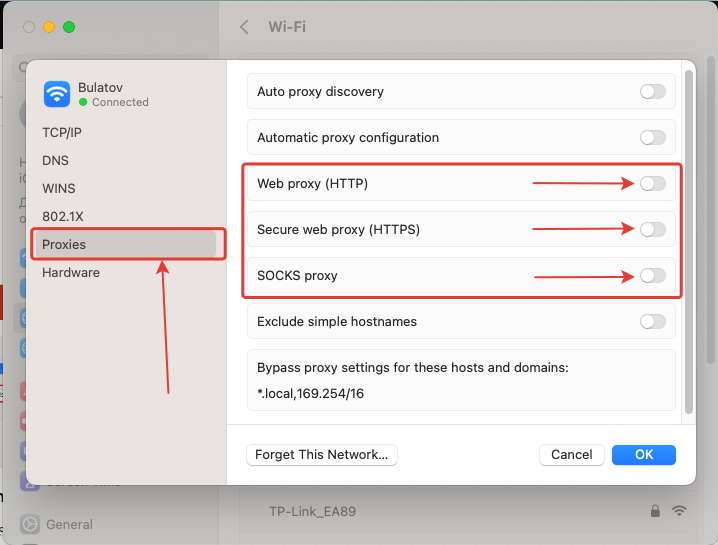Open the Hardware section
This screenshot has height=545, width=718.
click(70, 272)
